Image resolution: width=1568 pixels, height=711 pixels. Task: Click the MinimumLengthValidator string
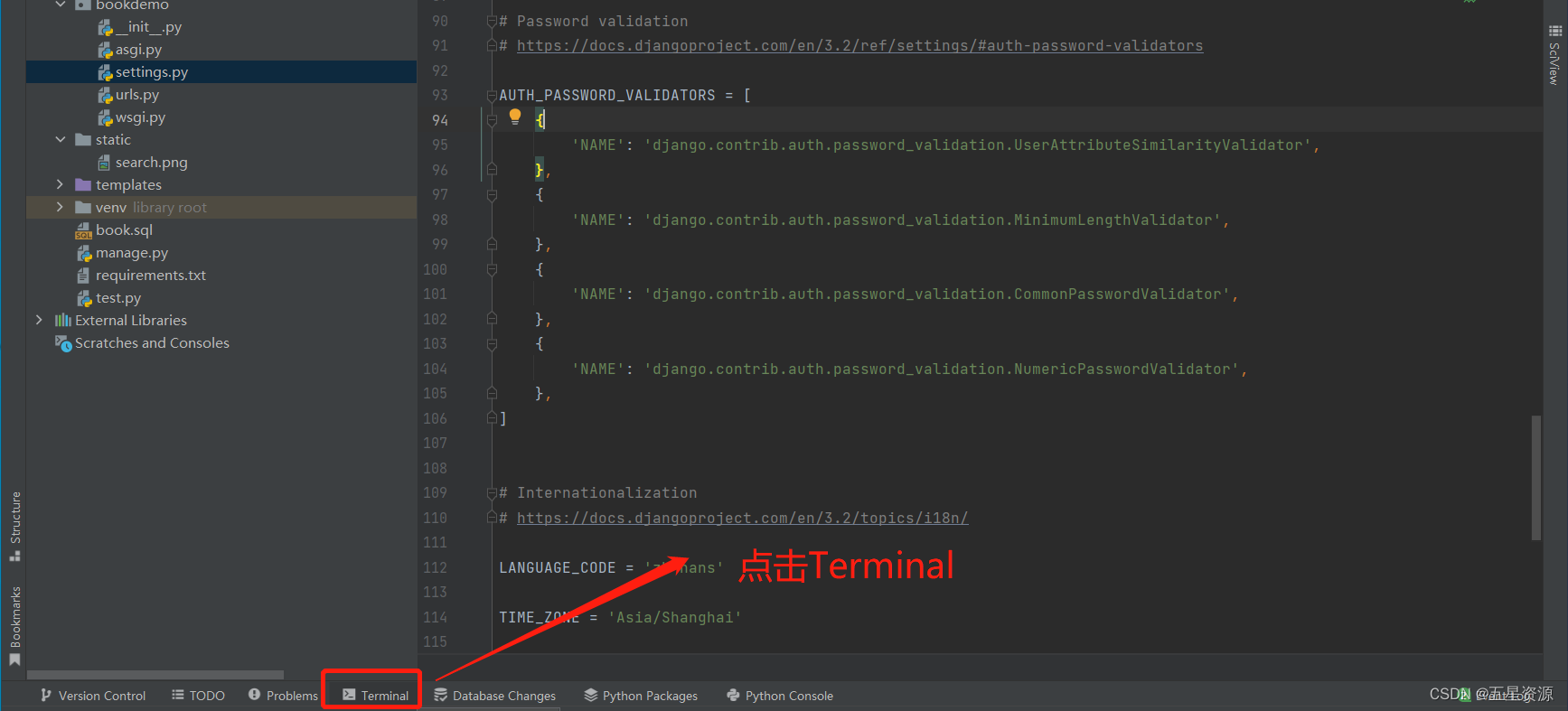[932, 220]
